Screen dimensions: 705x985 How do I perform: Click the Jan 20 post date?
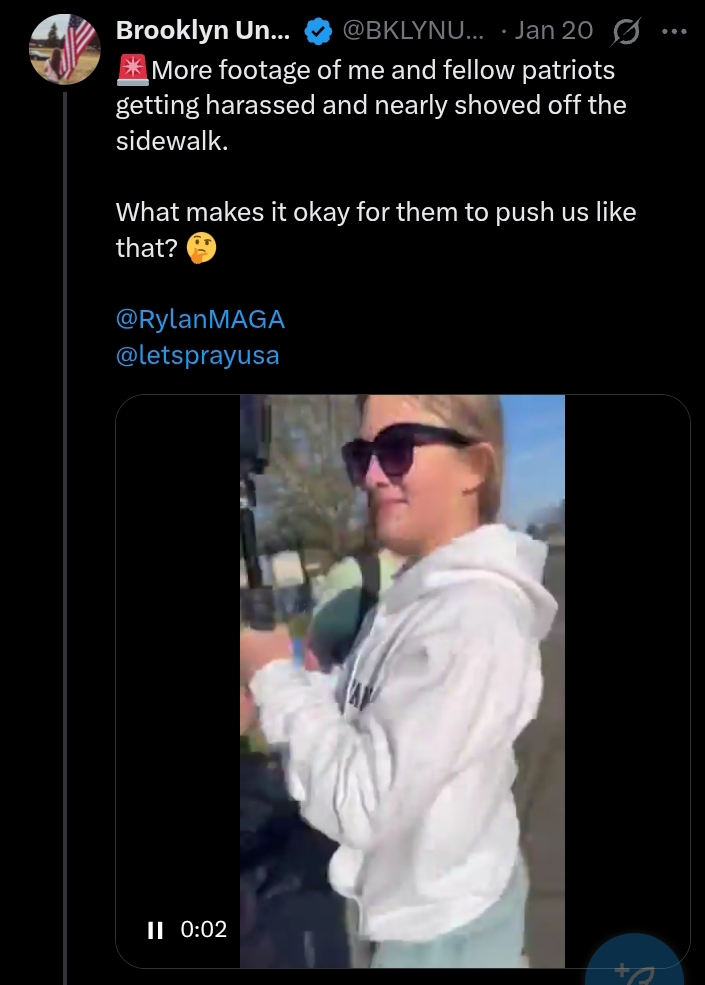click(553, 31)
